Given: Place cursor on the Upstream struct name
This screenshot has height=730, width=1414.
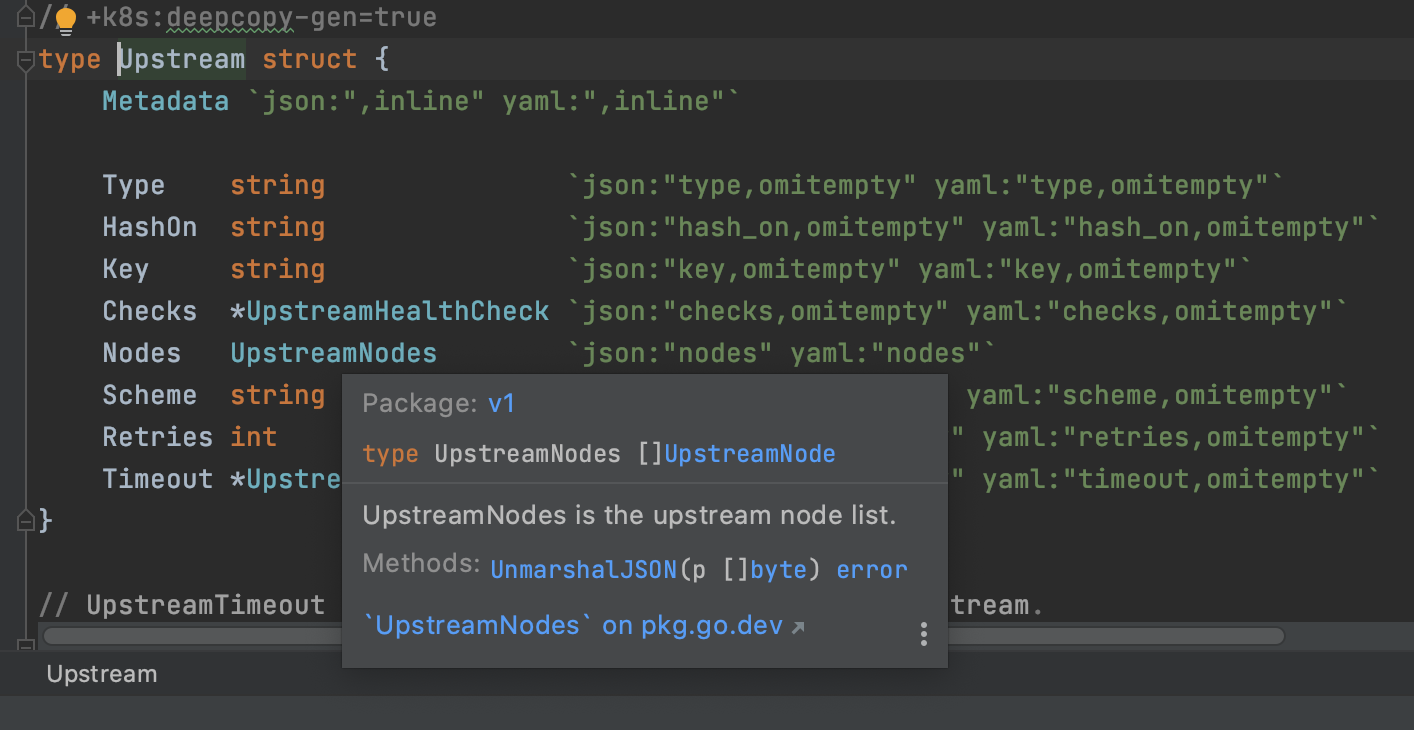Looking at the screenshot, I should (x=182, y=60).
